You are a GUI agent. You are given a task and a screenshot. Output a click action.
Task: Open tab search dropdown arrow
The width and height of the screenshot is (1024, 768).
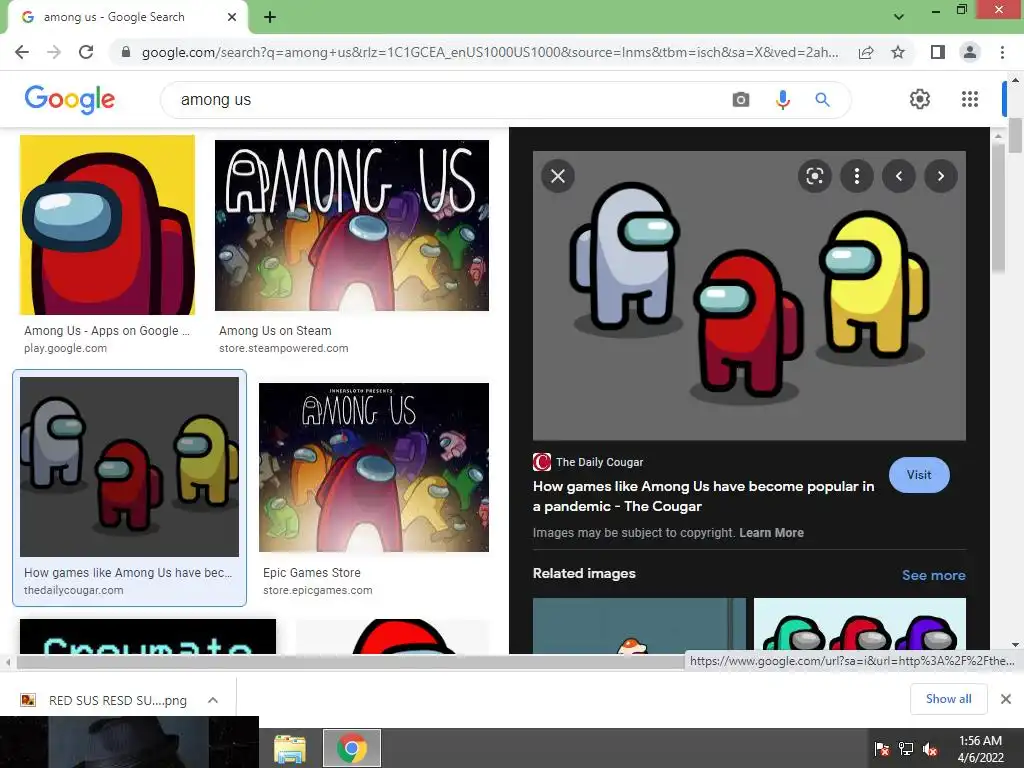[899, 17]
